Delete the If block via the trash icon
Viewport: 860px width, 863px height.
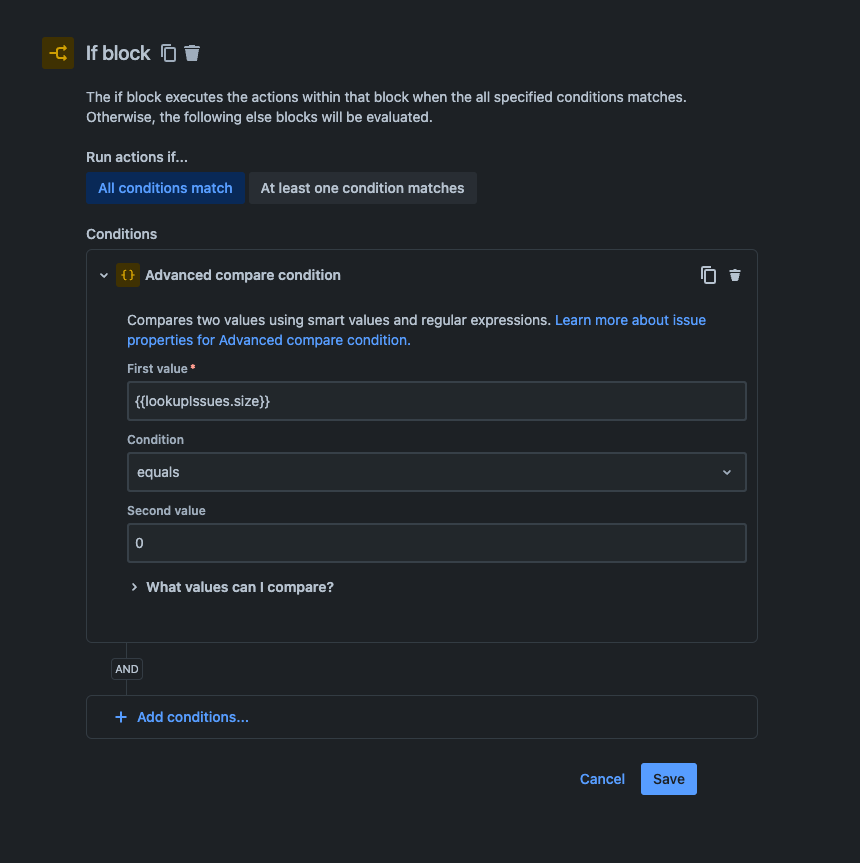coord(192,53)
